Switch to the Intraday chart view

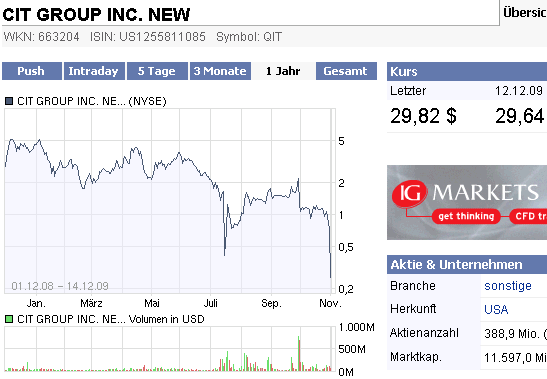coord(94,71)
